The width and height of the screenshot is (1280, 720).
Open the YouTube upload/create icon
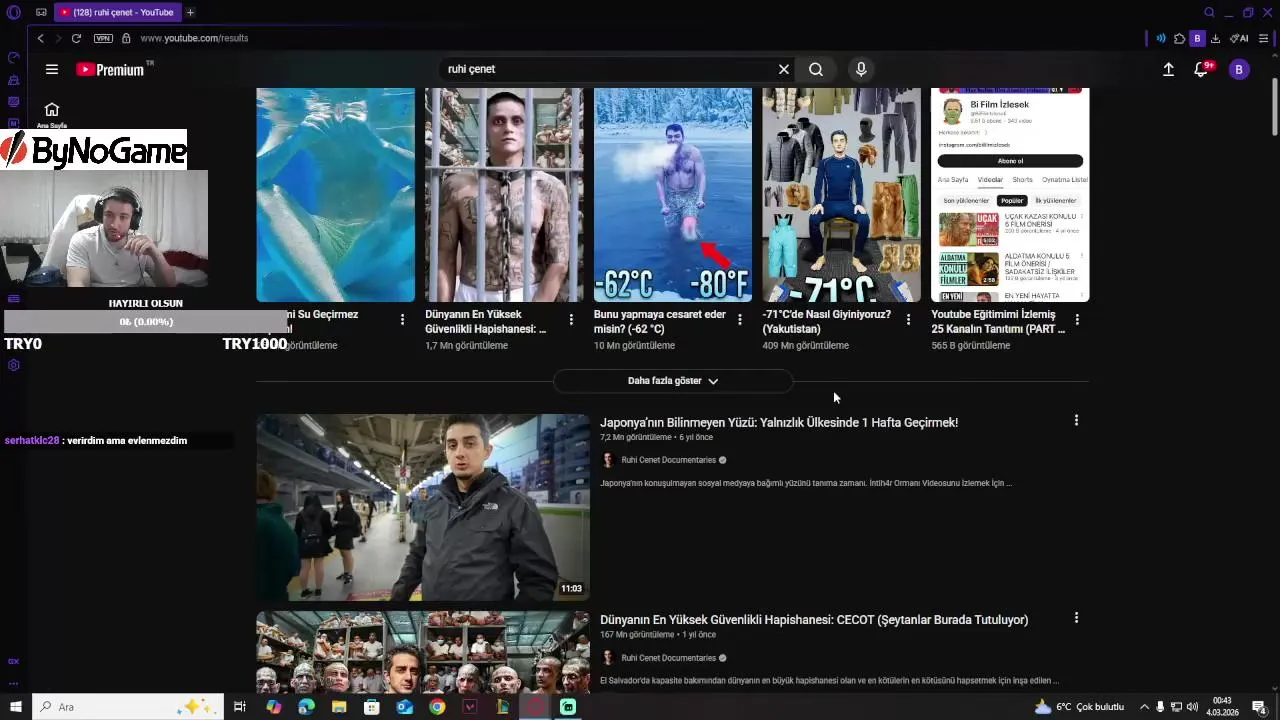pos(1168,69)
